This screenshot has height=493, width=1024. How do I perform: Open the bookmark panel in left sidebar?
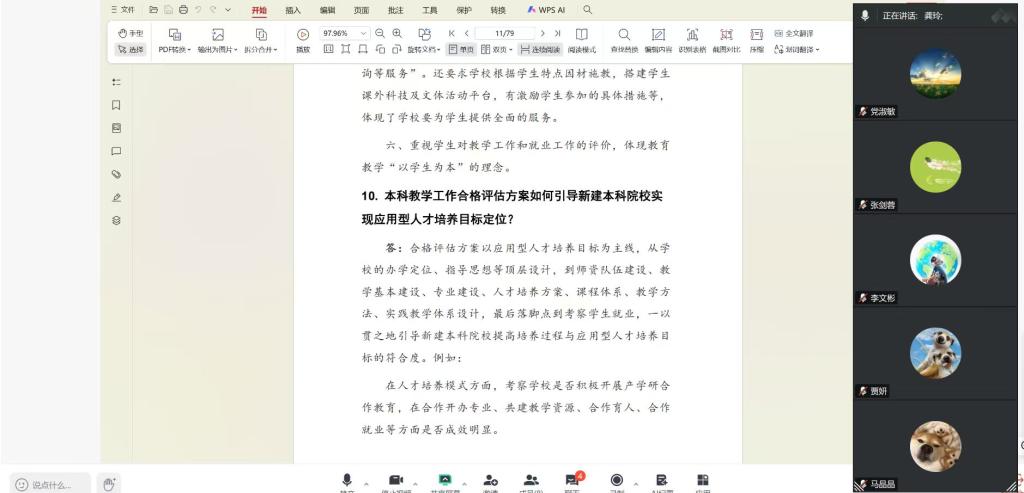click(116, 105)
